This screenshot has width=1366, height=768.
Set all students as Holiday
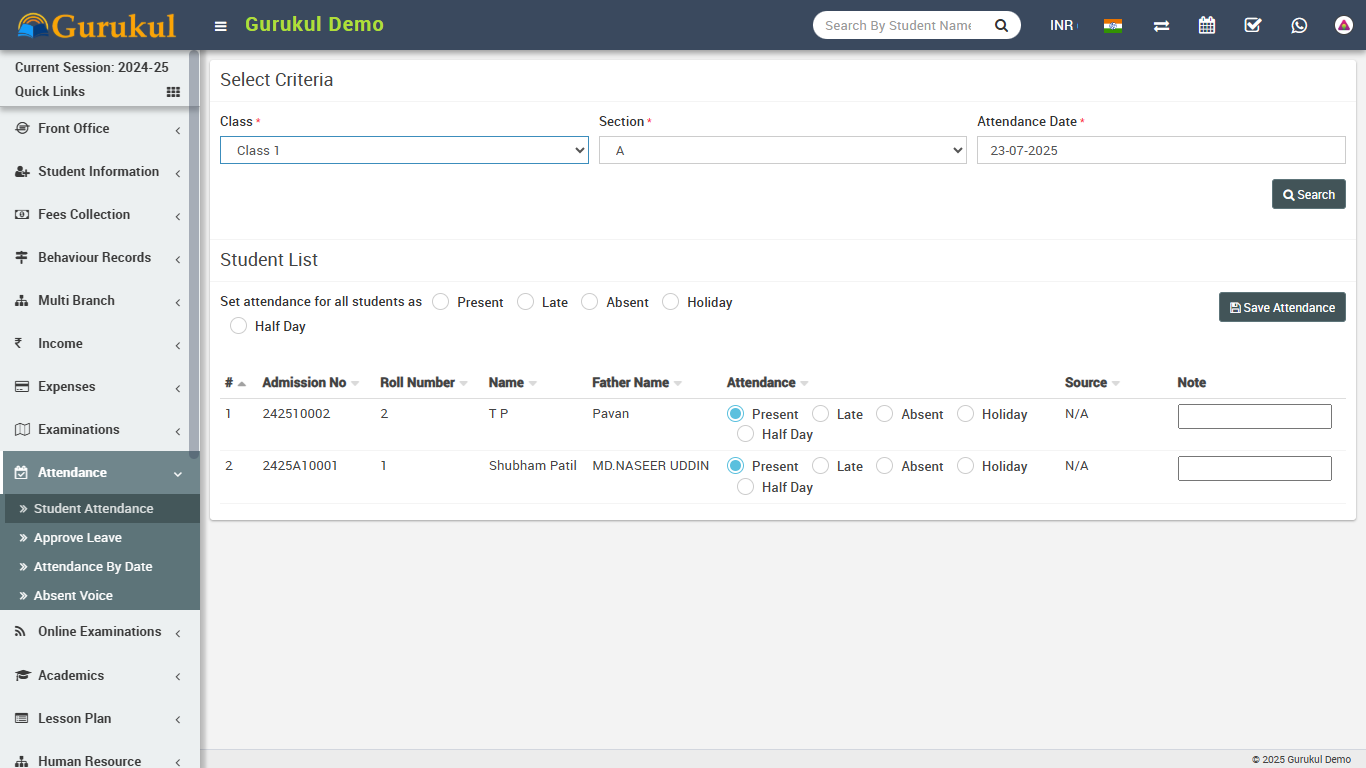pos(671,302)
